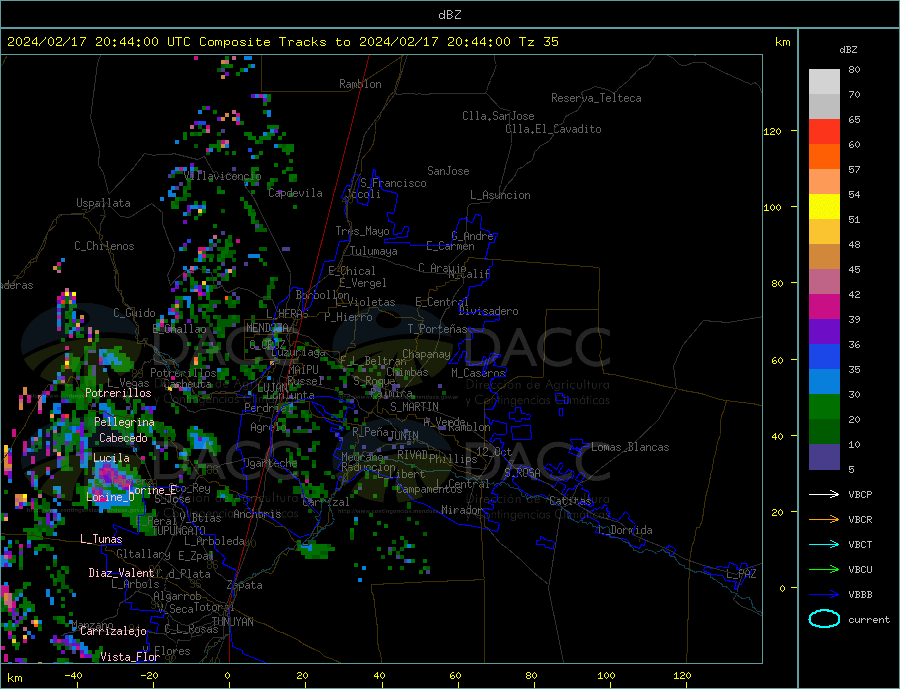Click the Catitas place label

[570, 501]
